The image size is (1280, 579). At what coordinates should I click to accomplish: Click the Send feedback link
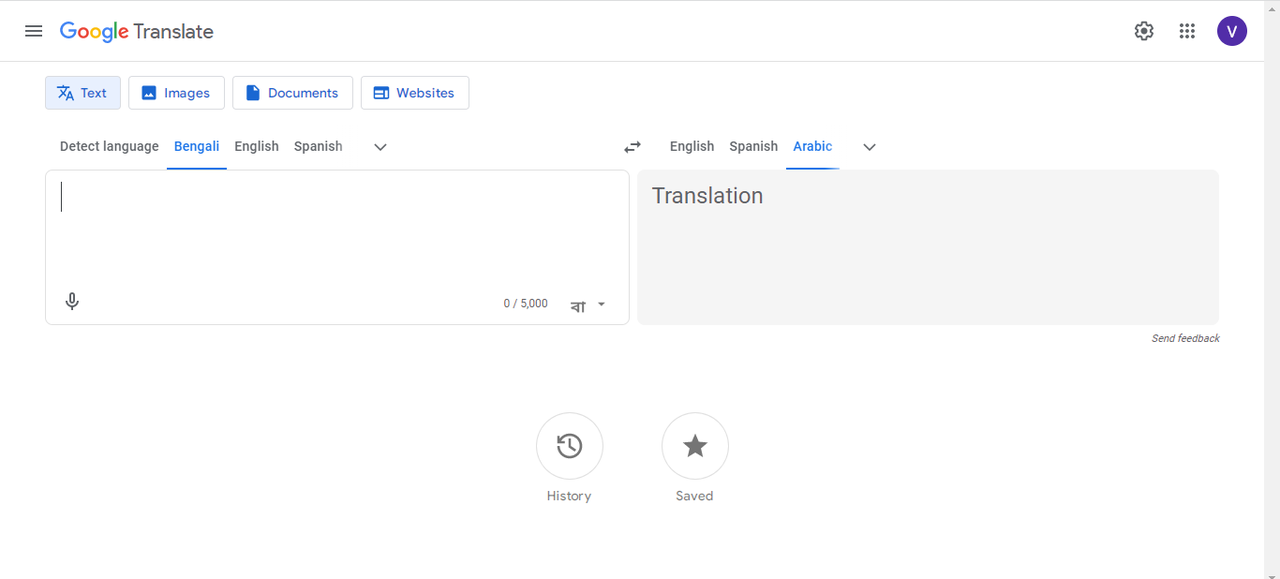1185,338
